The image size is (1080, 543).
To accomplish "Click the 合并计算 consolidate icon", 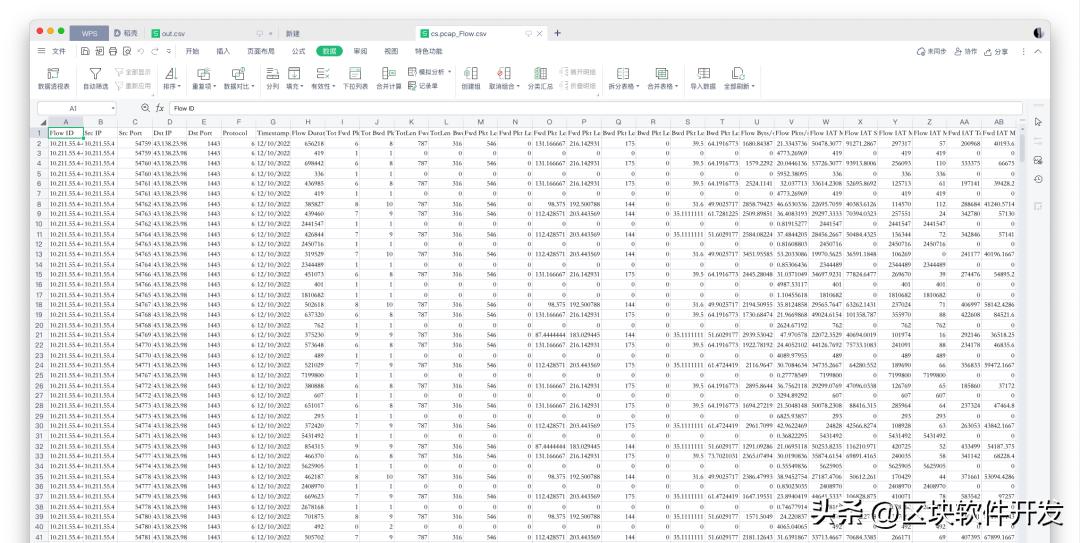I will [388, 74].
